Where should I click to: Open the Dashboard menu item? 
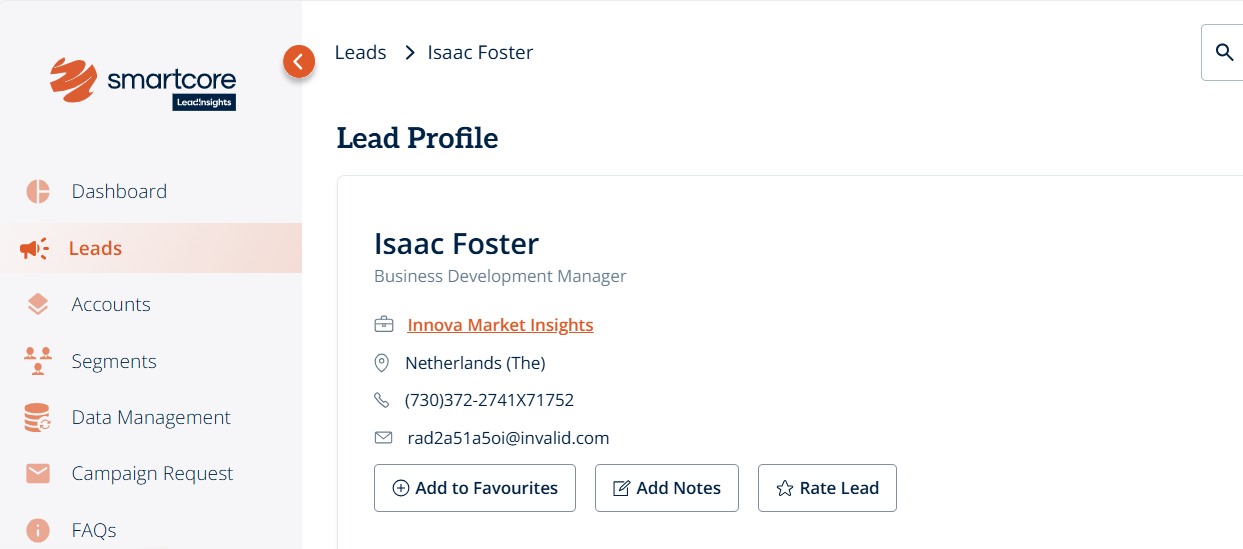pos(119,191)
